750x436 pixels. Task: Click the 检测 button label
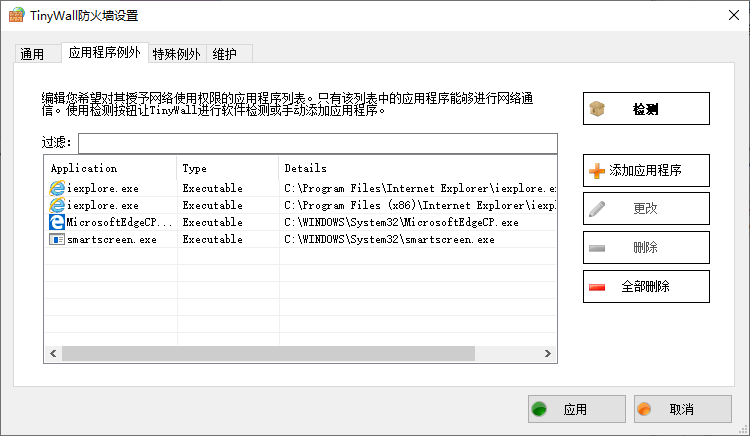pyautogui.click(x=645, y=109)
